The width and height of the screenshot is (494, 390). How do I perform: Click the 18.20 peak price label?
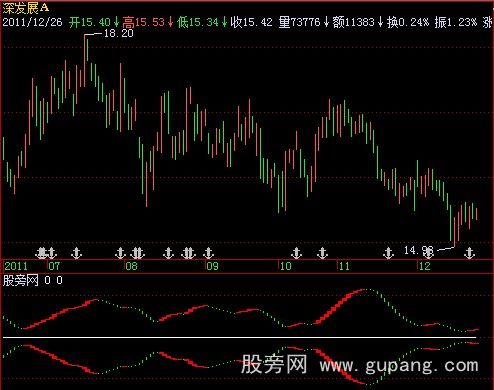pos(119,33)
